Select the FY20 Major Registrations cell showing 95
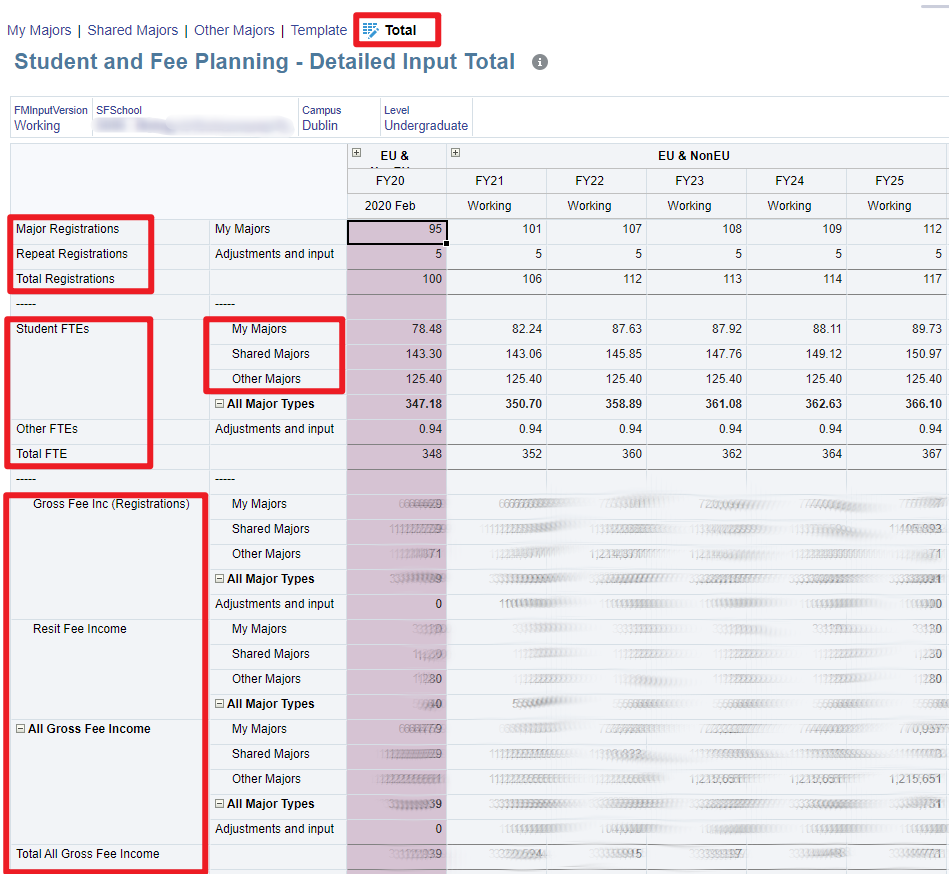949x874 pixels. coord(397,230)
